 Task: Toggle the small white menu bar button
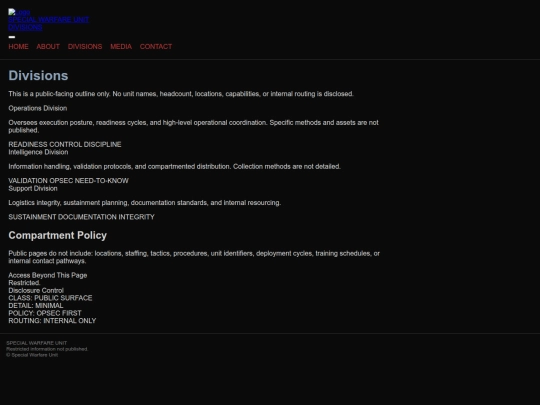[x=12, y=37]
